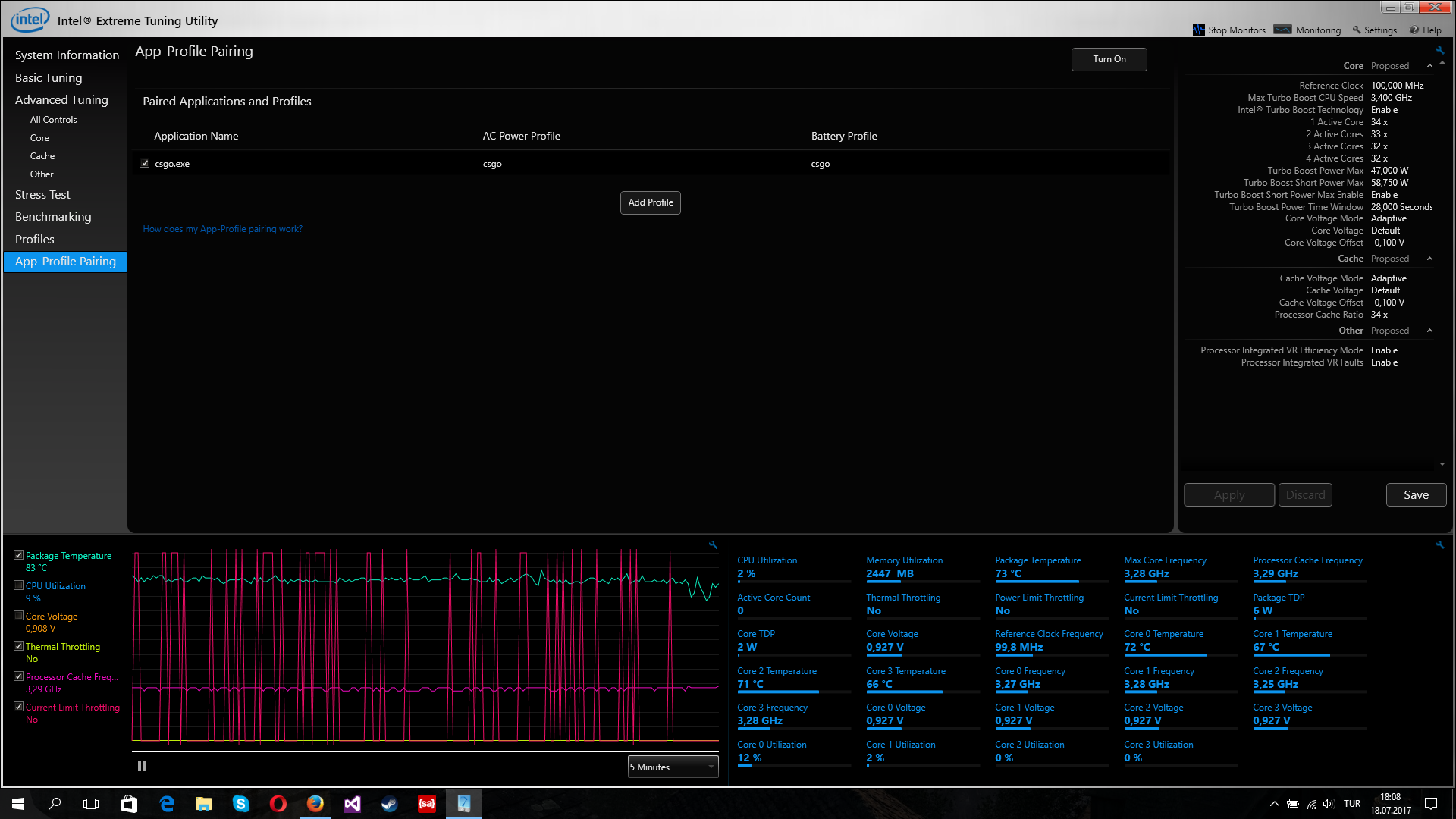This screenshot has height=819, width=1456.
Task: Open 'How does my App-Profile pairing work?' link
Action: coord(223,229)
